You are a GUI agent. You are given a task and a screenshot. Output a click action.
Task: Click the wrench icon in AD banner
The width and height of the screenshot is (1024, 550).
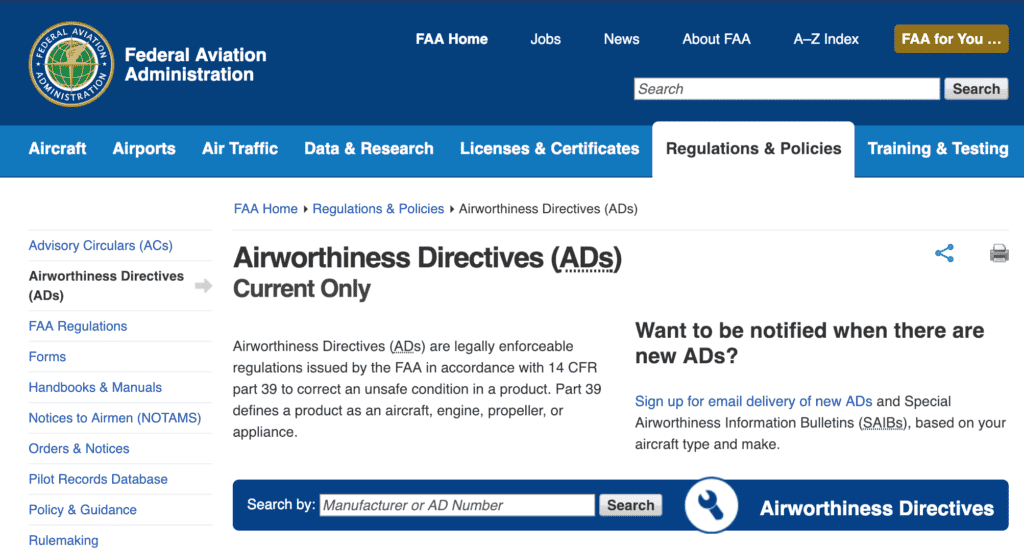click(711, 505)
